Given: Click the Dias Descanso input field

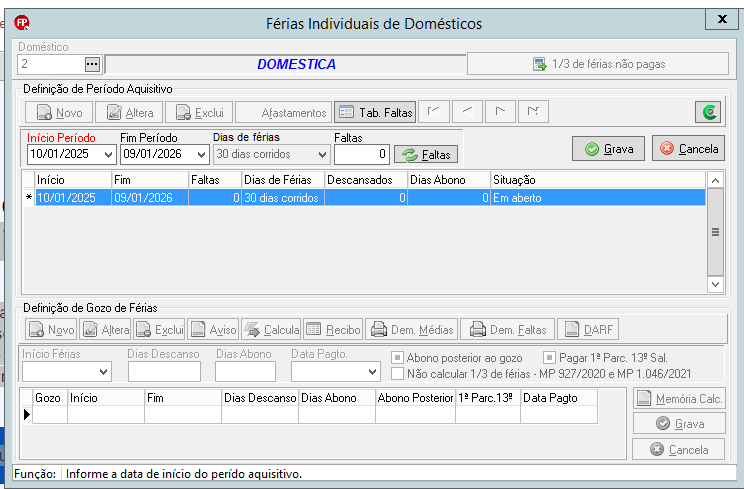Looking at the screenshot, I should pos(164,372).
